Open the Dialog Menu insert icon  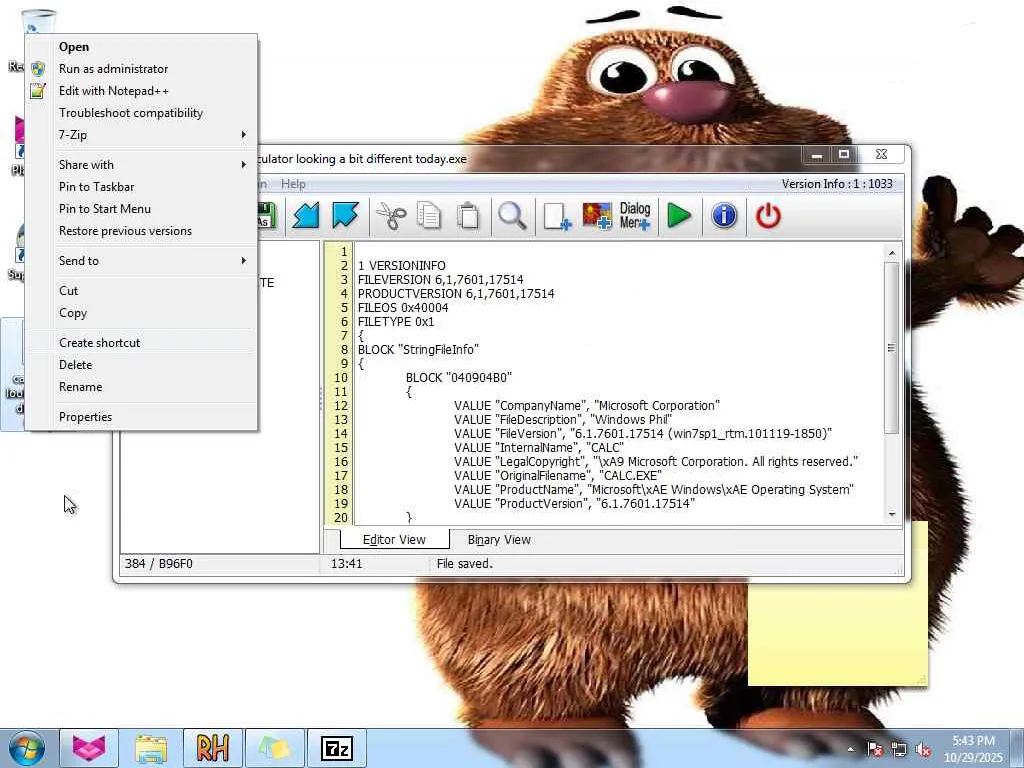point(635,216)
